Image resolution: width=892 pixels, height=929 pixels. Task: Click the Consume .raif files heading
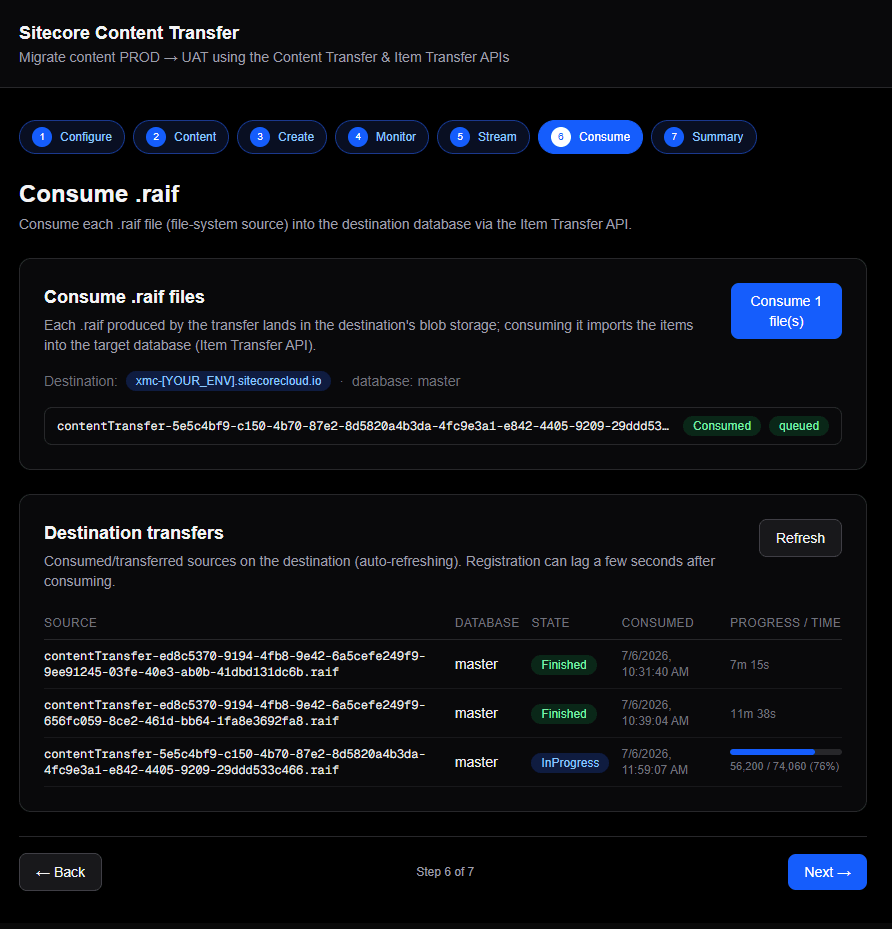pyautogui.click(x=124, y=297)
